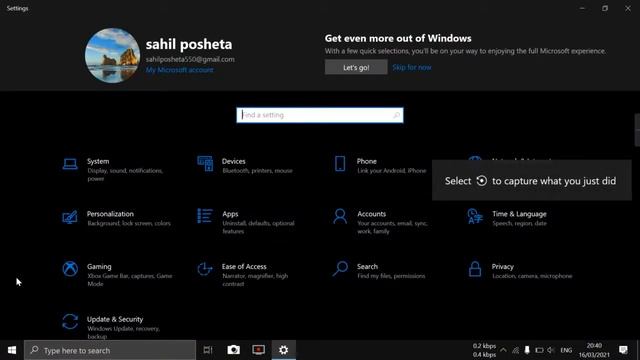Open the Windows Start menu

click(x=12, y=350)
